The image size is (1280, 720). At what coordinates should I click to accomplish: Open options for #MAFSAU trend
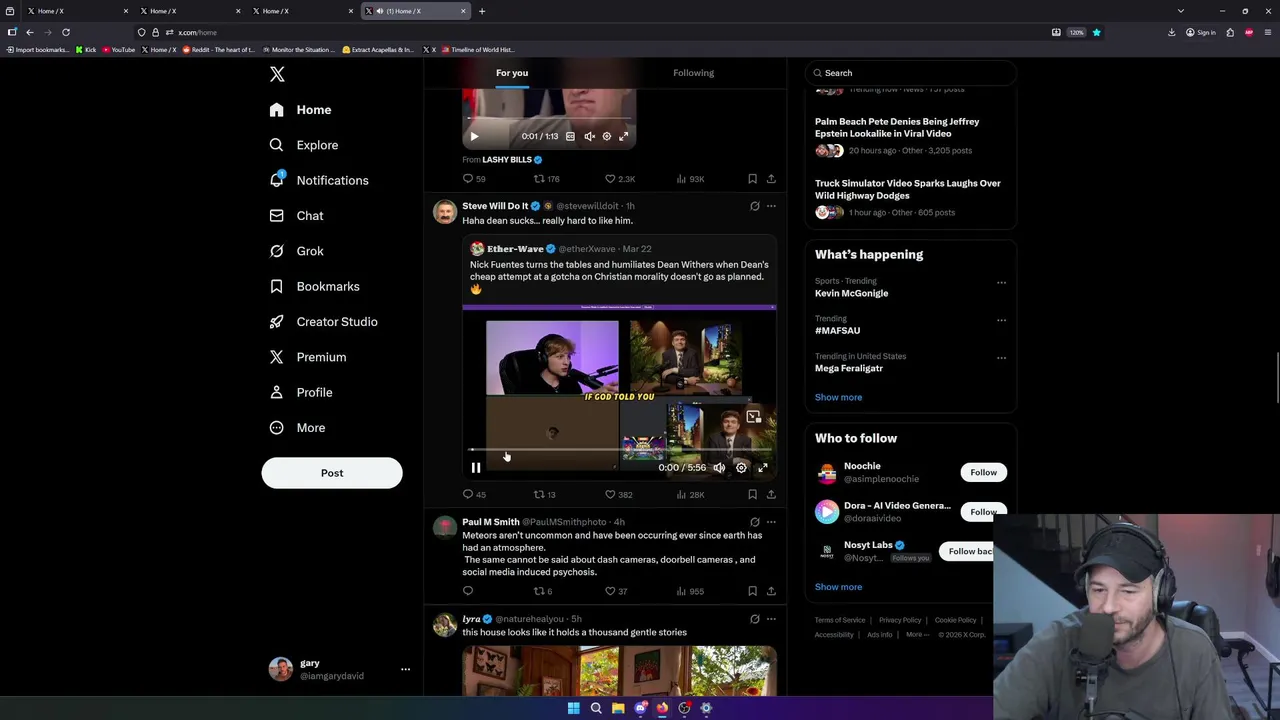tap(1001, 320)
